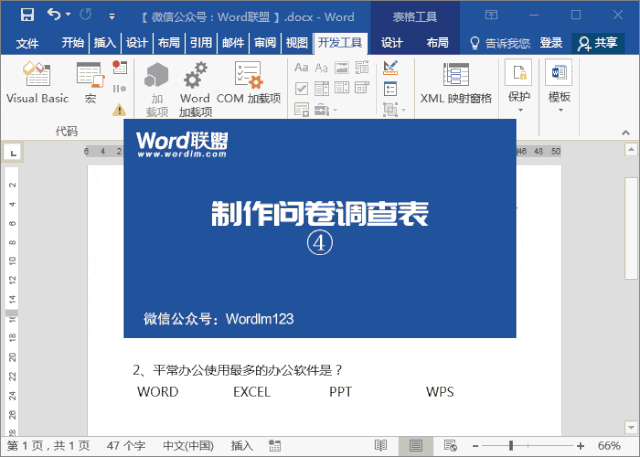640x457 pixels.
Task: Click the zoom slider handle
Action: tap(511, 446)
